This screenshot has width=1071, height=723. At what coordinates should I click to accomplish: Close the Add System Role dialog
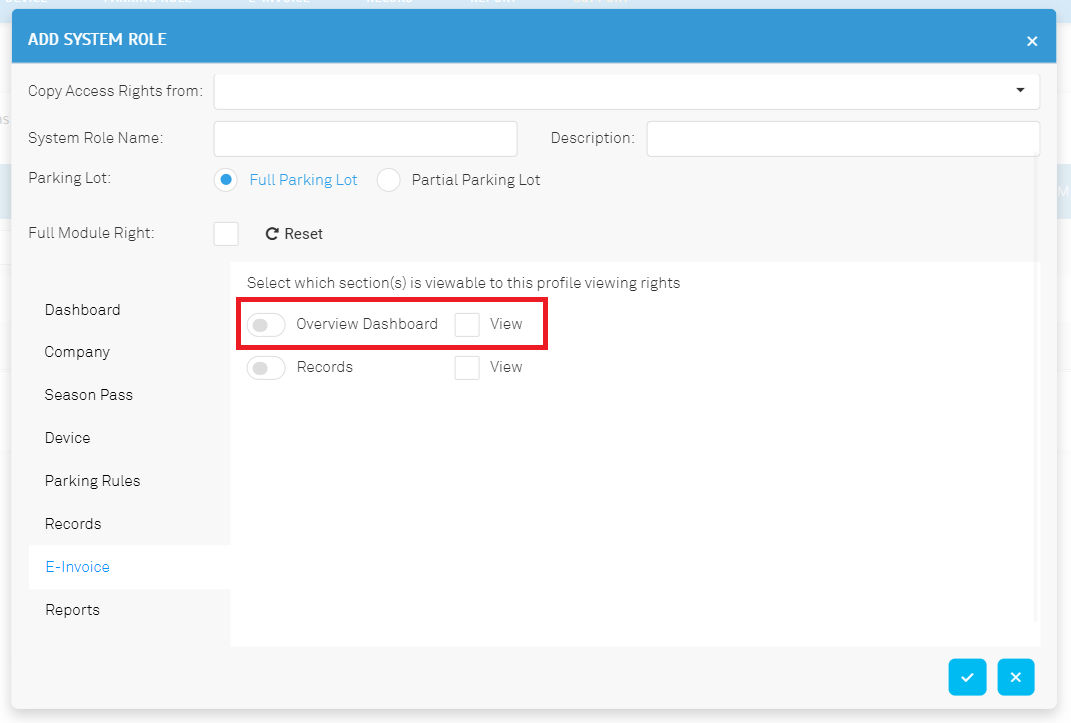pyautogui.click(x=1032, y=41)
